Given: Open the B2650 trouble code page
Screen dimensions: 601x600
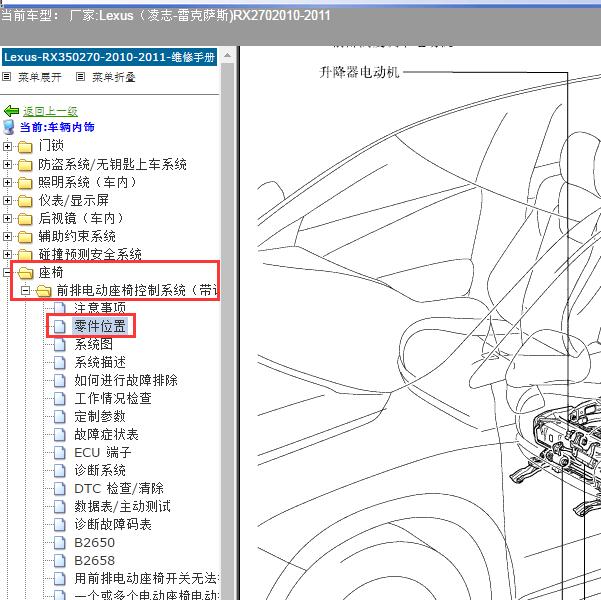Looking at the screenshot, I should (x=95, y=542).
